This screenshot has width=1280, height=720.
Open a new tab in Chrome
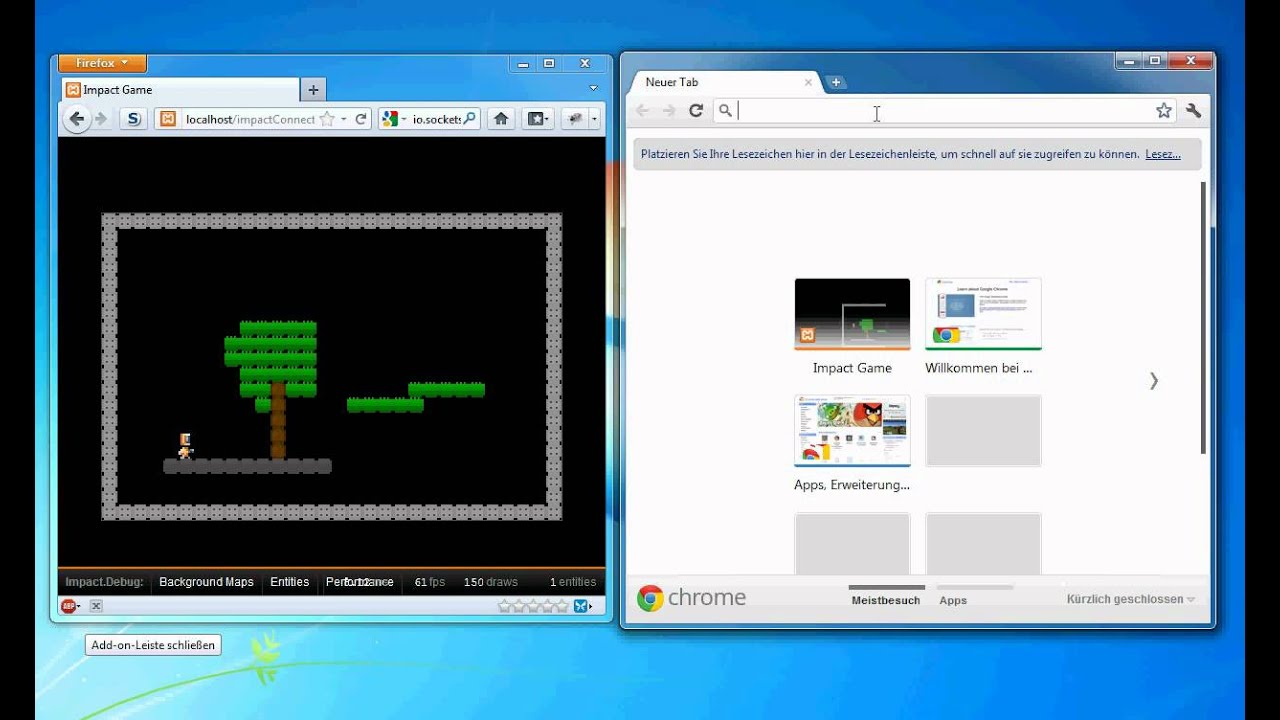tap(836, 82)
